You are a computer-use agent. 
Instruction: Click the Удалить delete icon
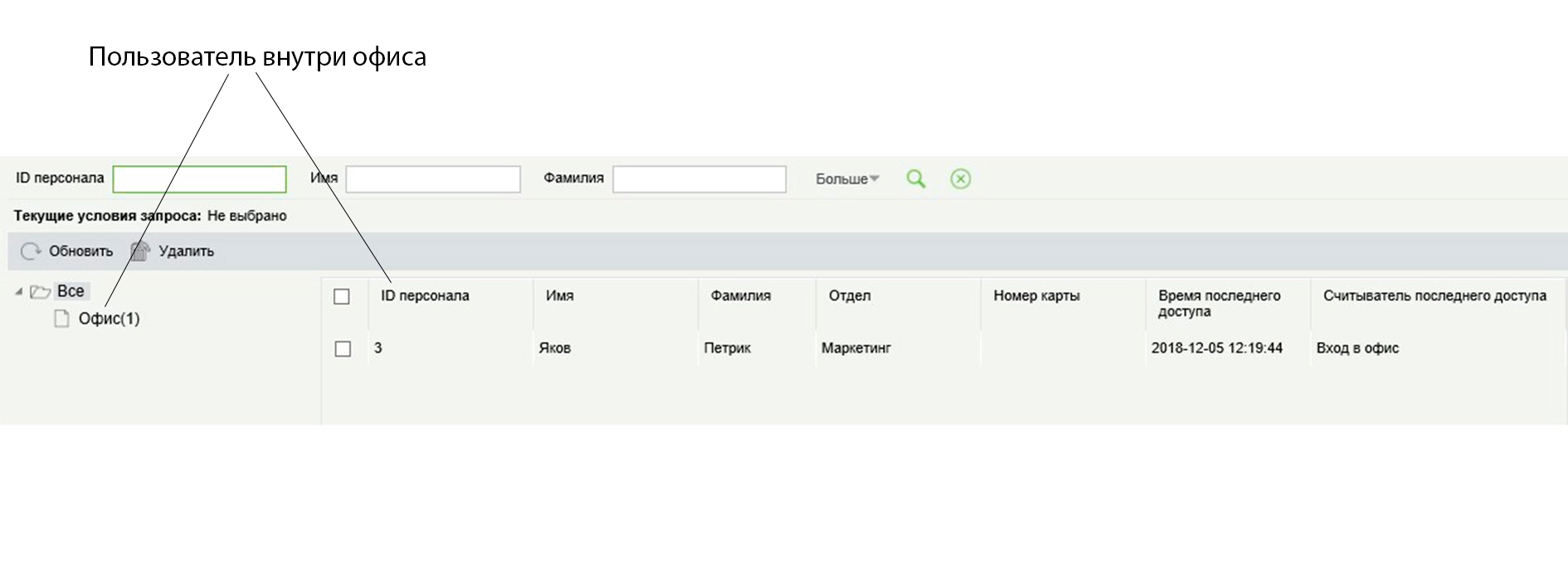click(x=140, y=251)
